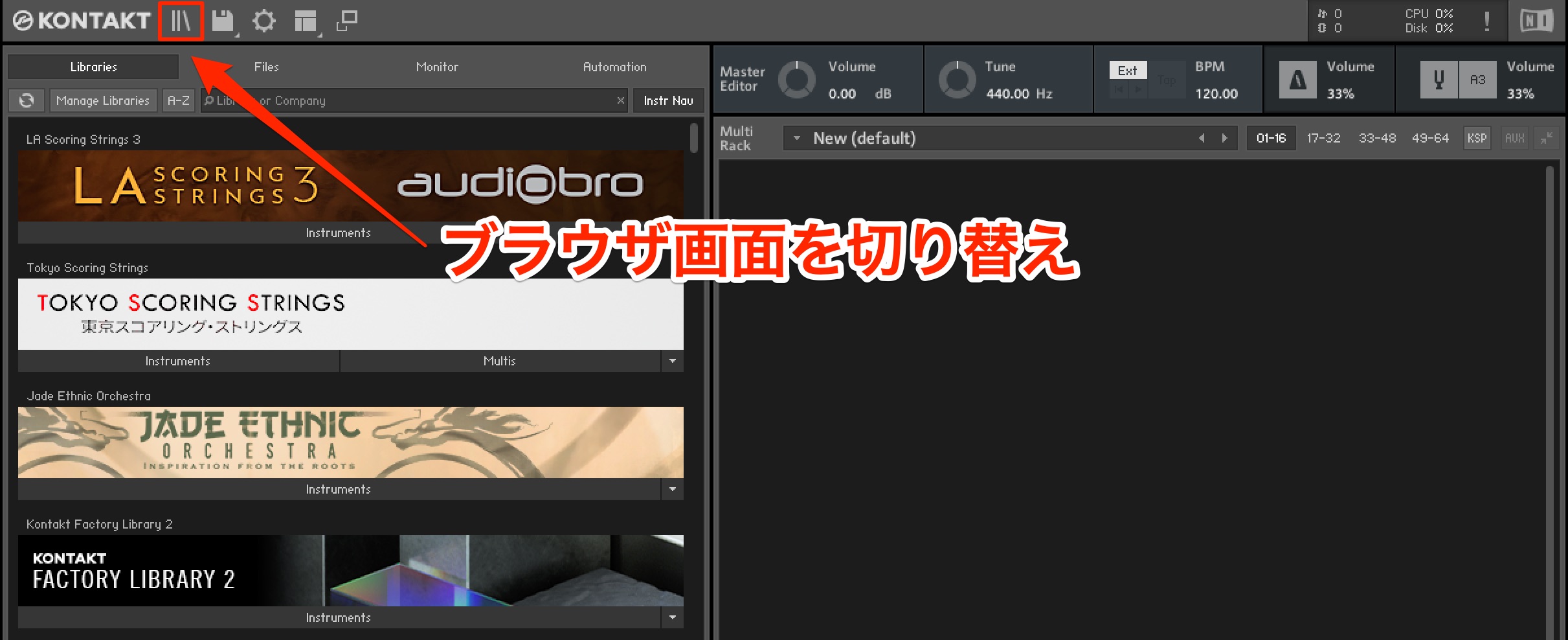Open Jade Ethnic Orchestra Instruments
The width and height of the screenshot is (1568, 640).
(339, 489)
